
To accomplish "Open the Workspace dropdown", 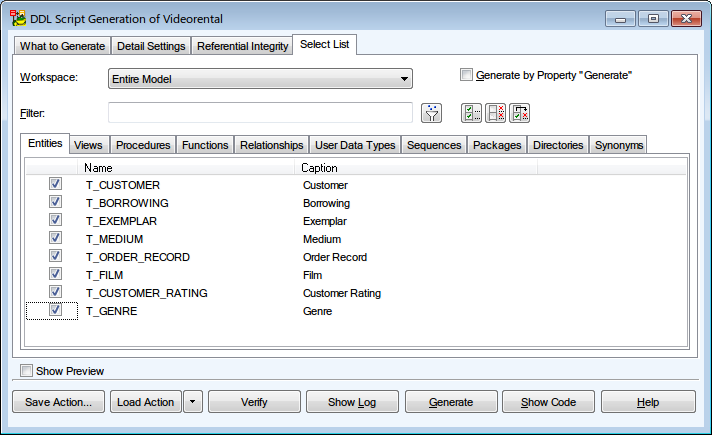I will pyautogui.click(x=260, y=79).
